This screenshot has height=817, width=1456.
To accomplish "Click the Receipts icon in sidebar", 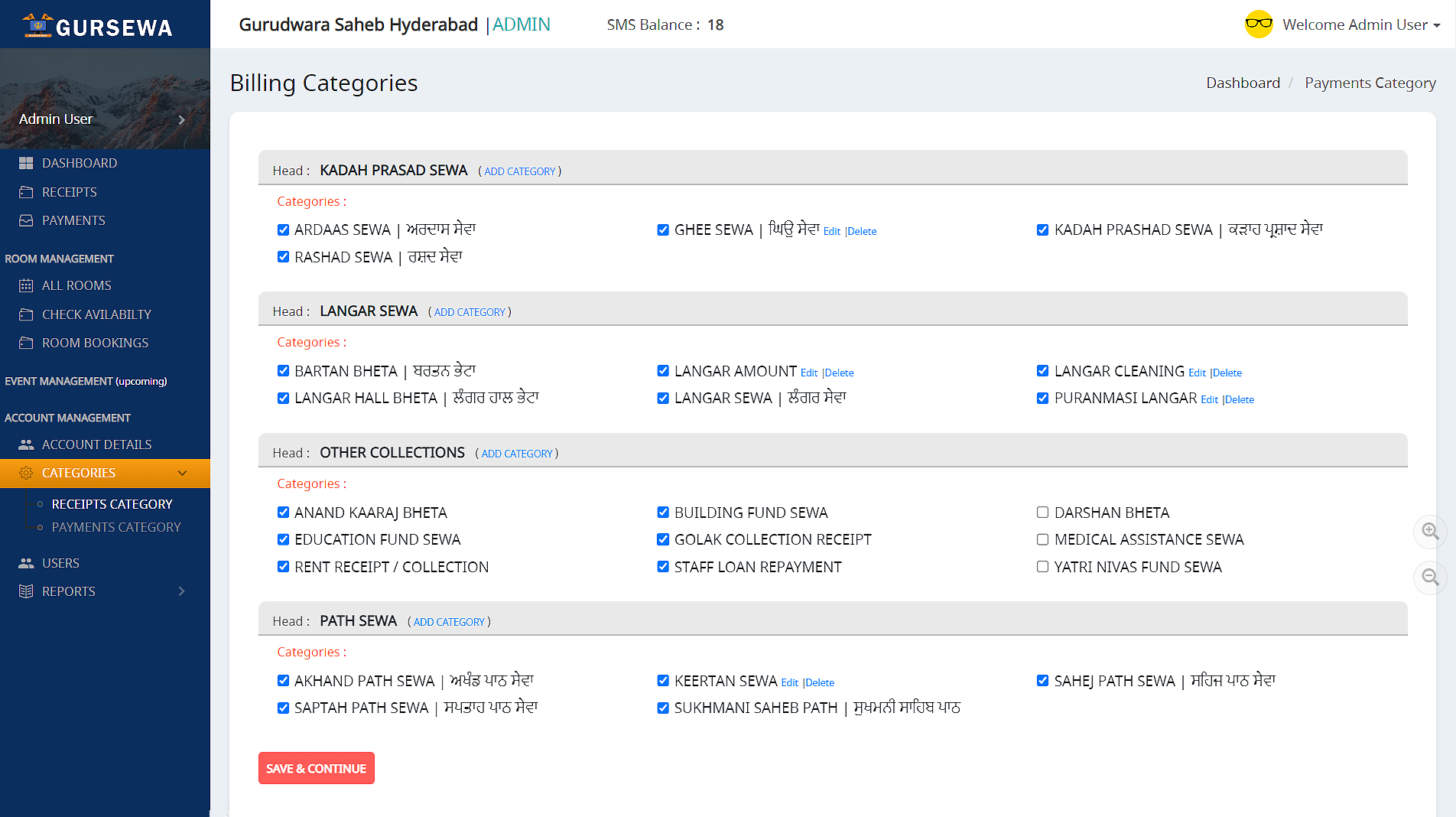I will 26,192.
